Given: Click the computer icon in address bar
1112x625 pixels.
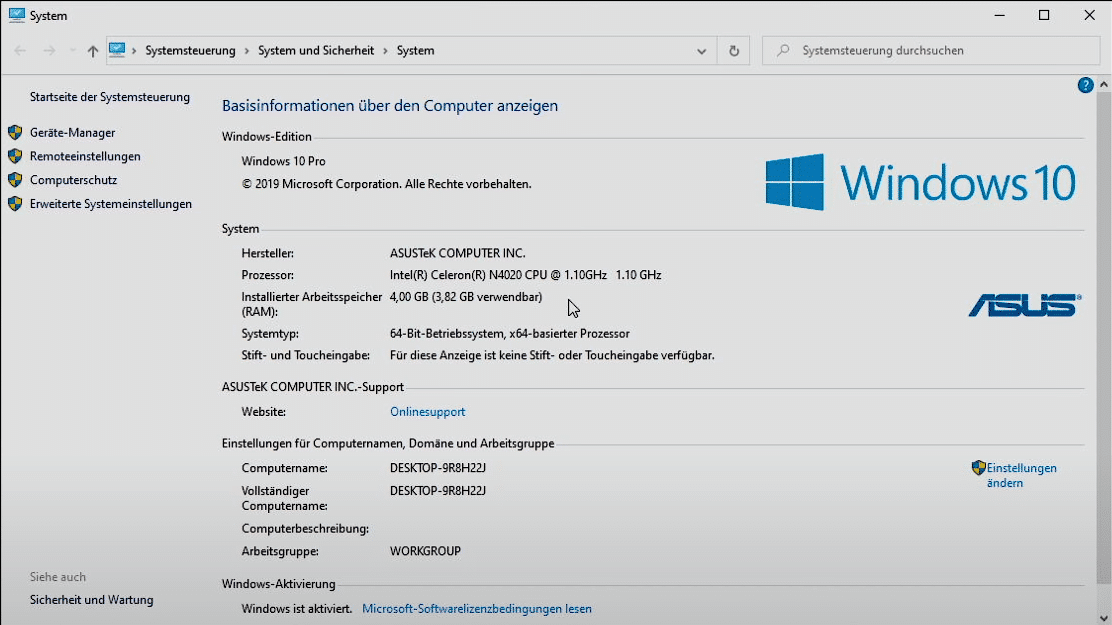Looking at the screenshot, I should pos(117,50).
